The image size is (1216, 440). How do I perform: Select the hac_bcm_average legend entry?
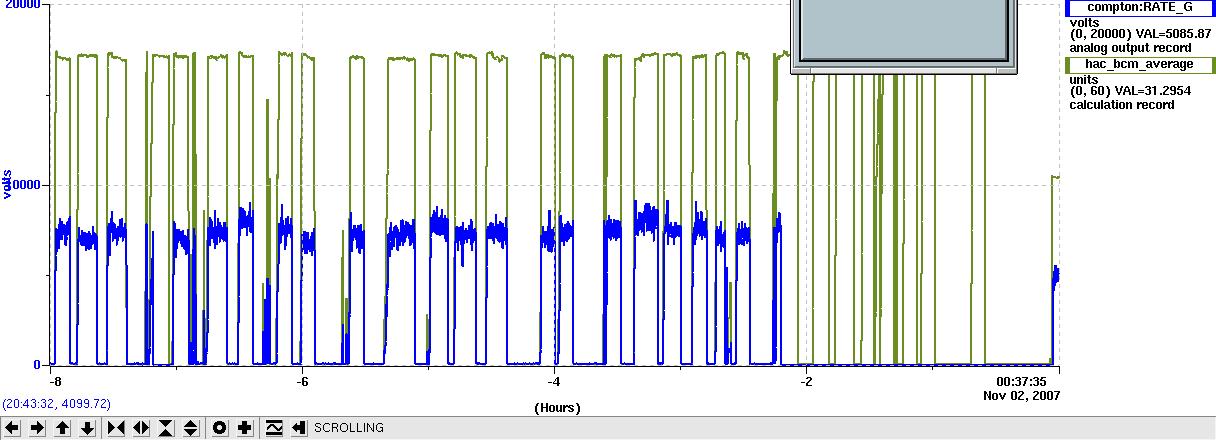coord(1138,64)
